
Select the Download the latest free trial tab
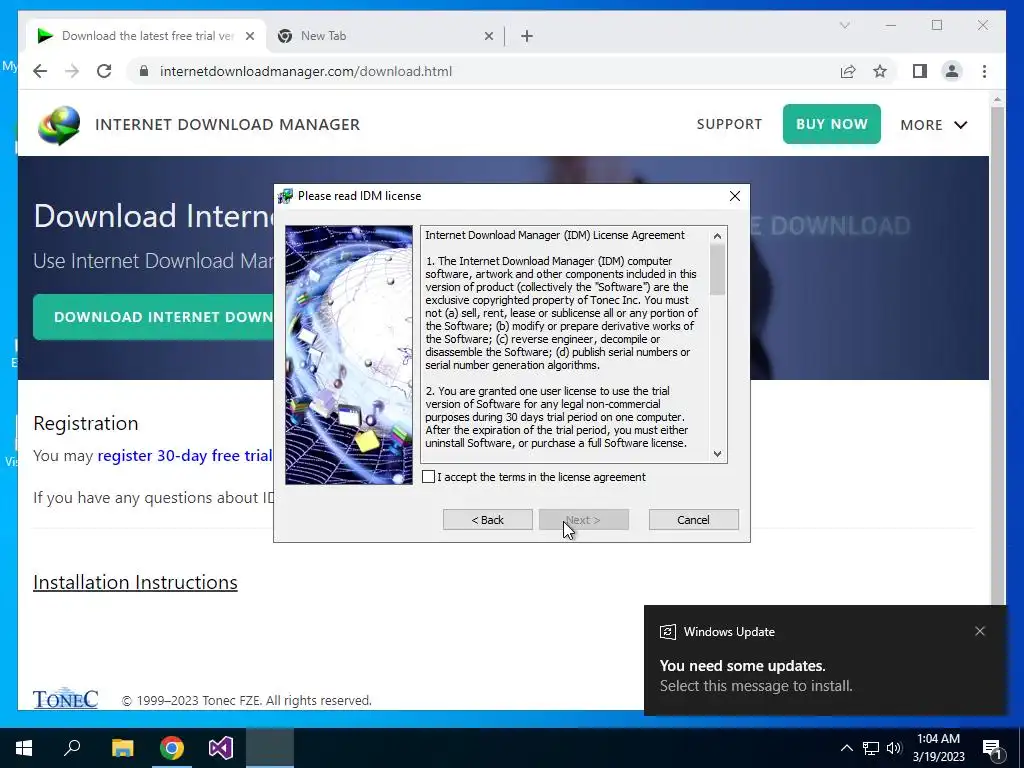[146, 36]
